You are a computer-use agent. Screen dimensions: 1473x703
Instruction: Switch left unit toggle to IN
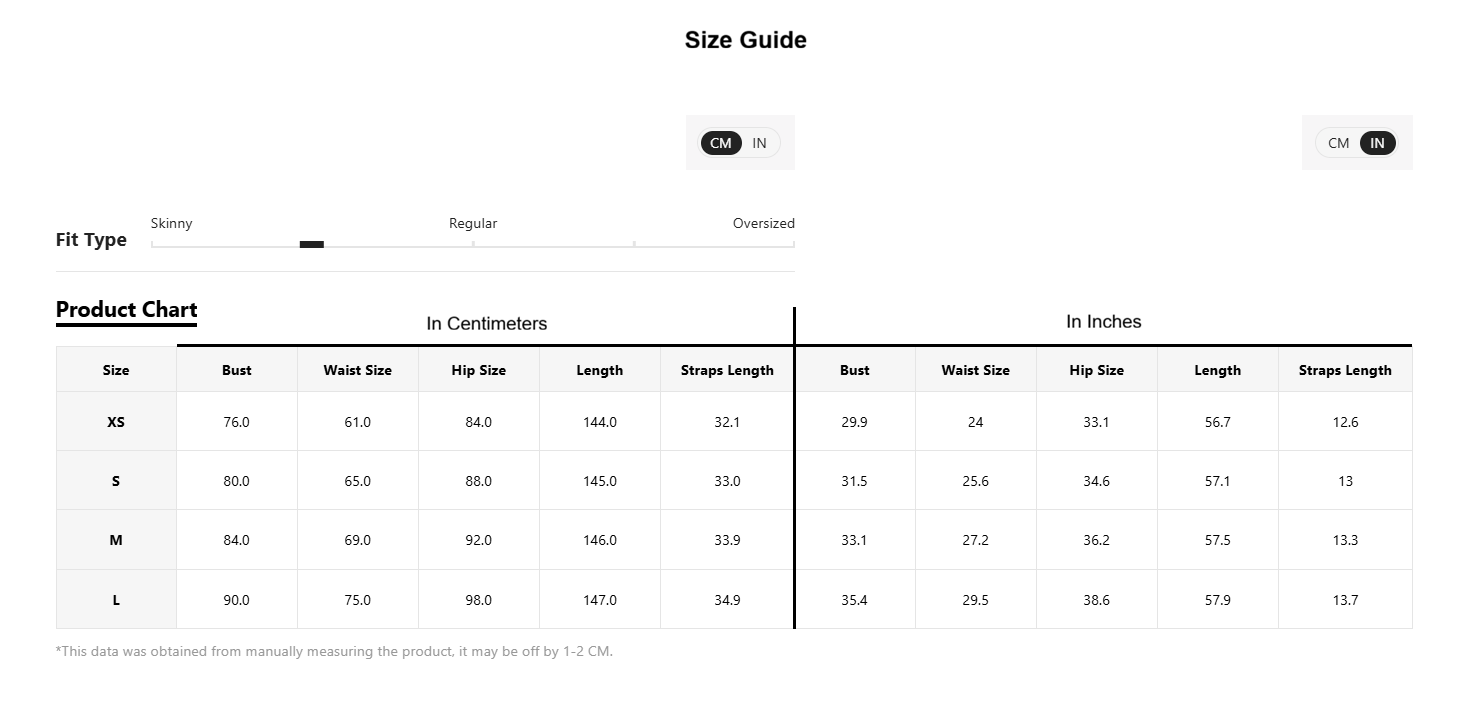[760, 143]
